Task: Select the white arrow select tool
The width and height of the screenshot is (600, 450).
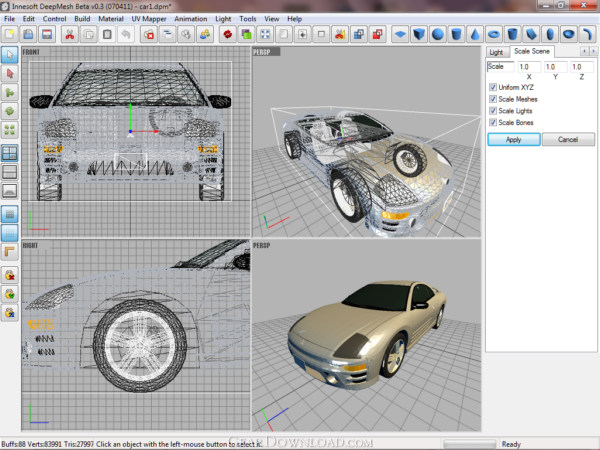Action: (x=10, y=55)
